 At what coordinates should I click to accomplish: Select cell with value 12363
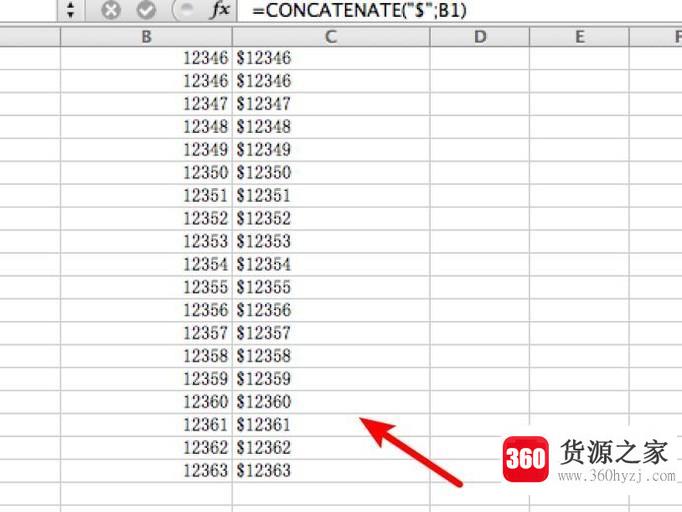click(x=146, y=471)
